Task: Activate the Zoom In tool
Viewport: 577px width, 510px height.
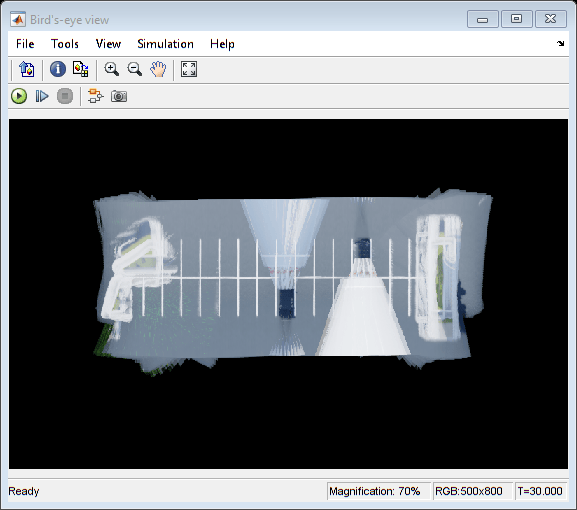Action: 111,69
